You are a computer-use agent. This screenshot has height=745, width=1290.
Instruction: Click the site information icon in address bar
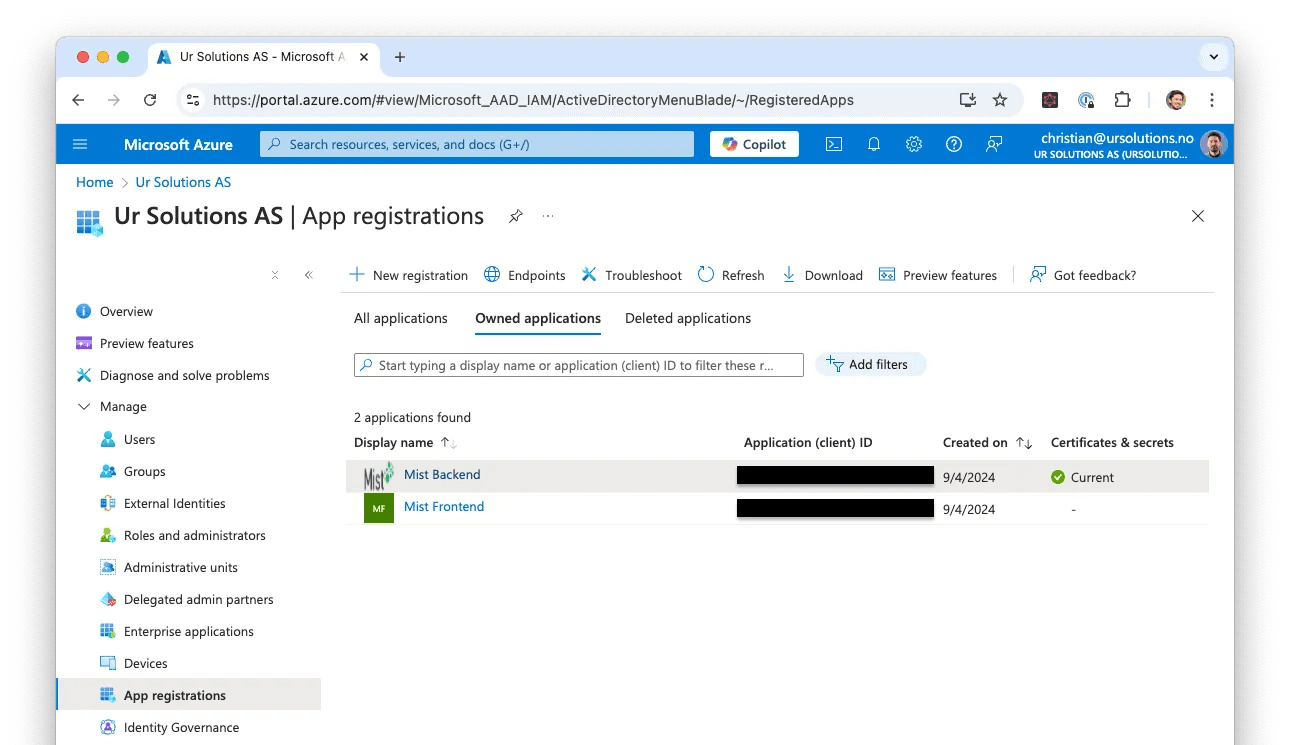point(194,100)
